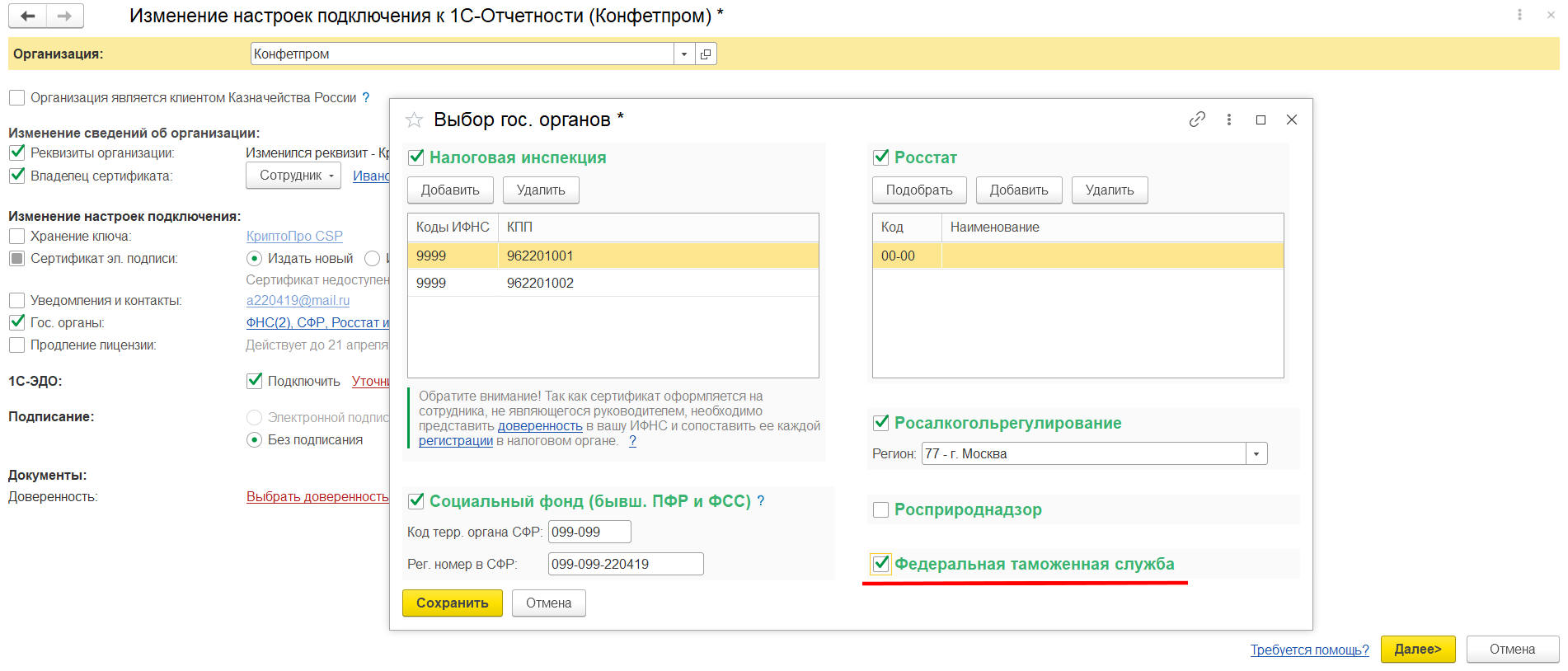Close the Выбор гос. органов dialog
1568x671 pixels.
click(x=1292, y=120)
